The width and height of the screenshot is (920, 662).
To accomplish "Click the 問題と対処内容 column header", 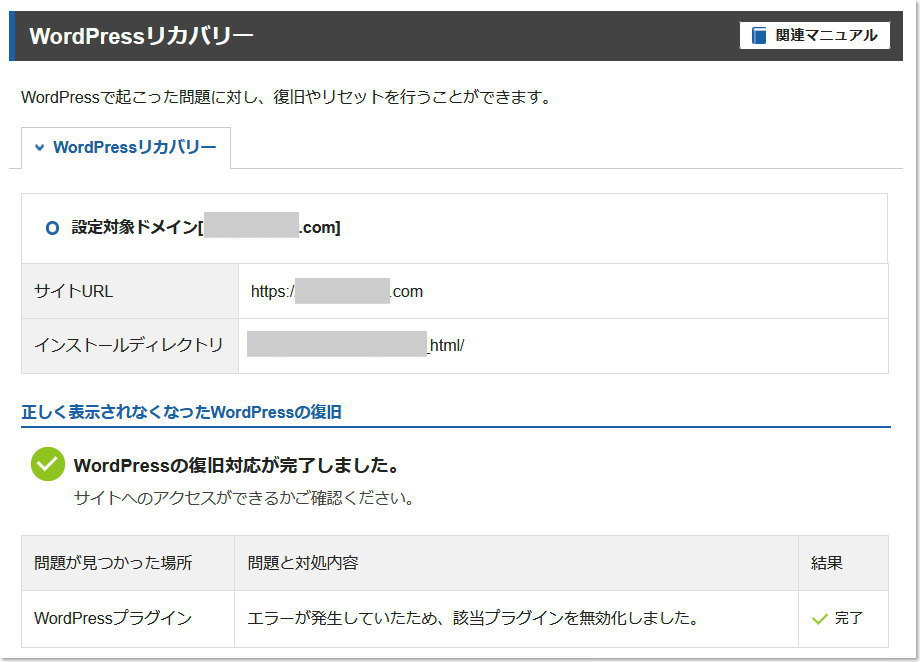I will 302,563.
